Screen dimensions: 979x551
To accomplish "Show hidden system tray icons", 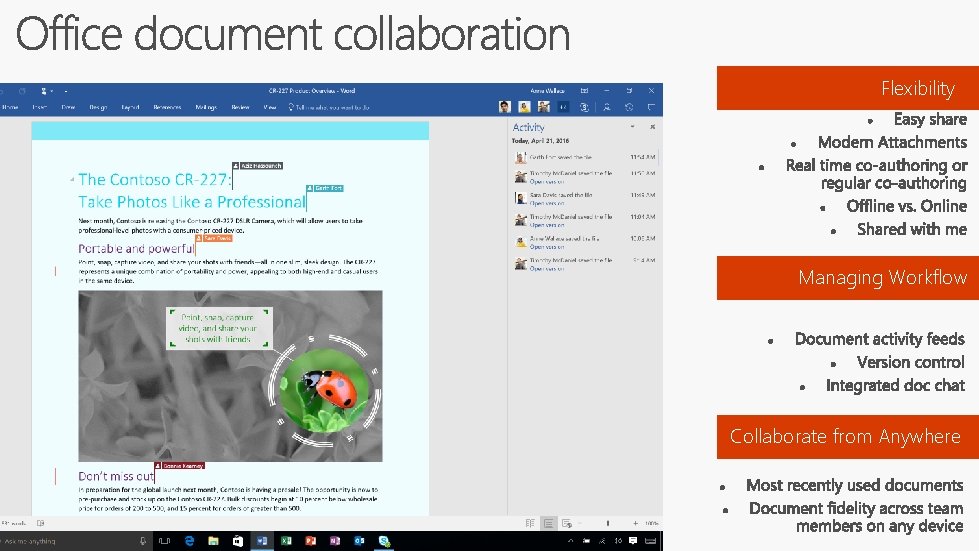I will click(x=570, y=541).
